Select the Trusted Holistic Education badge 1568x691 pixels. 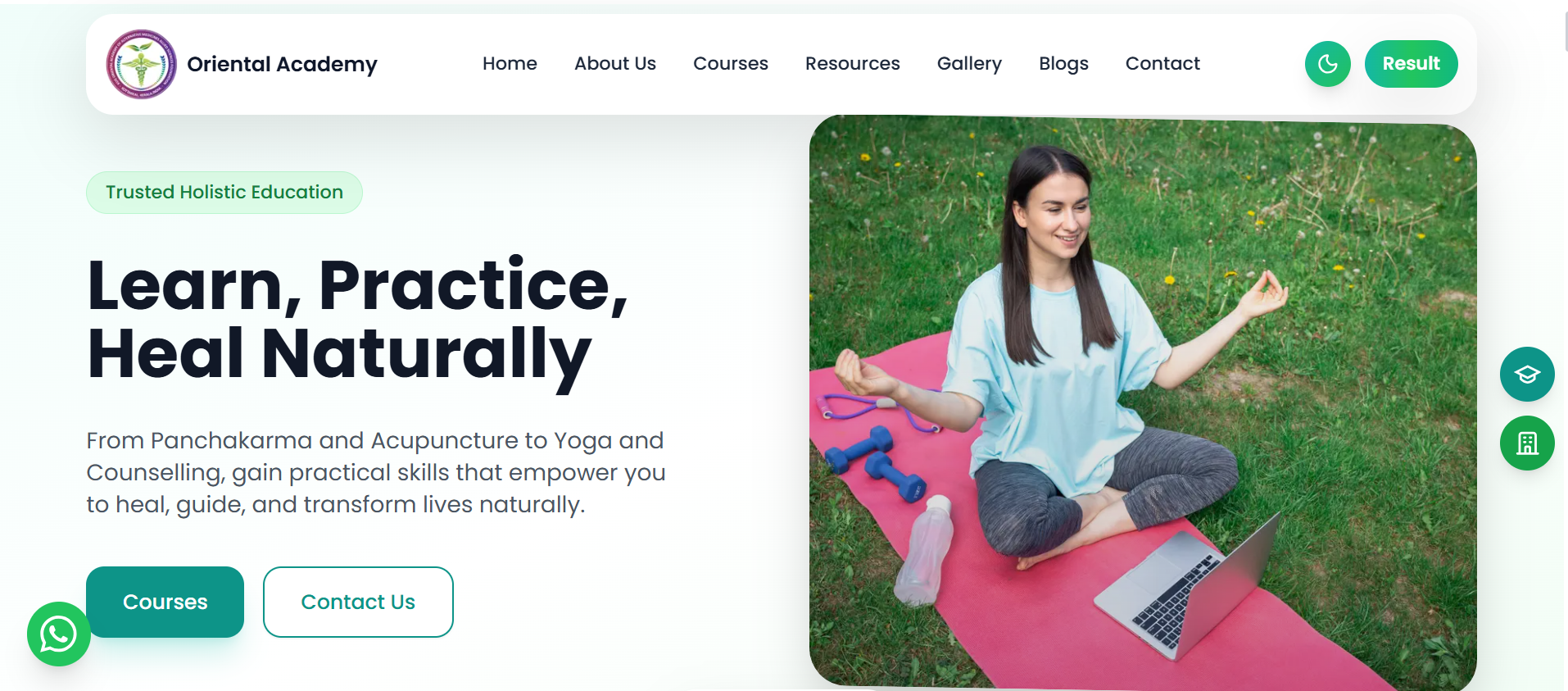click(x=224, y=193)
